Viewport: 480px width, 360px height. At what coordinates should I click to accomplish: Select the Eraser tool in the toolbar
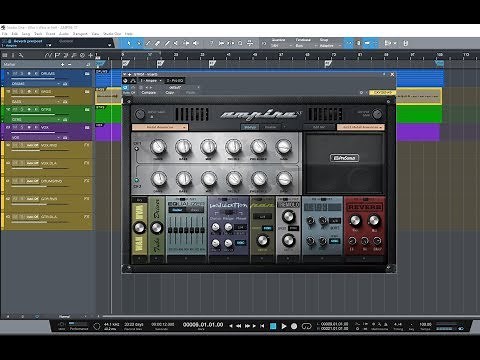tap(157, 43)
